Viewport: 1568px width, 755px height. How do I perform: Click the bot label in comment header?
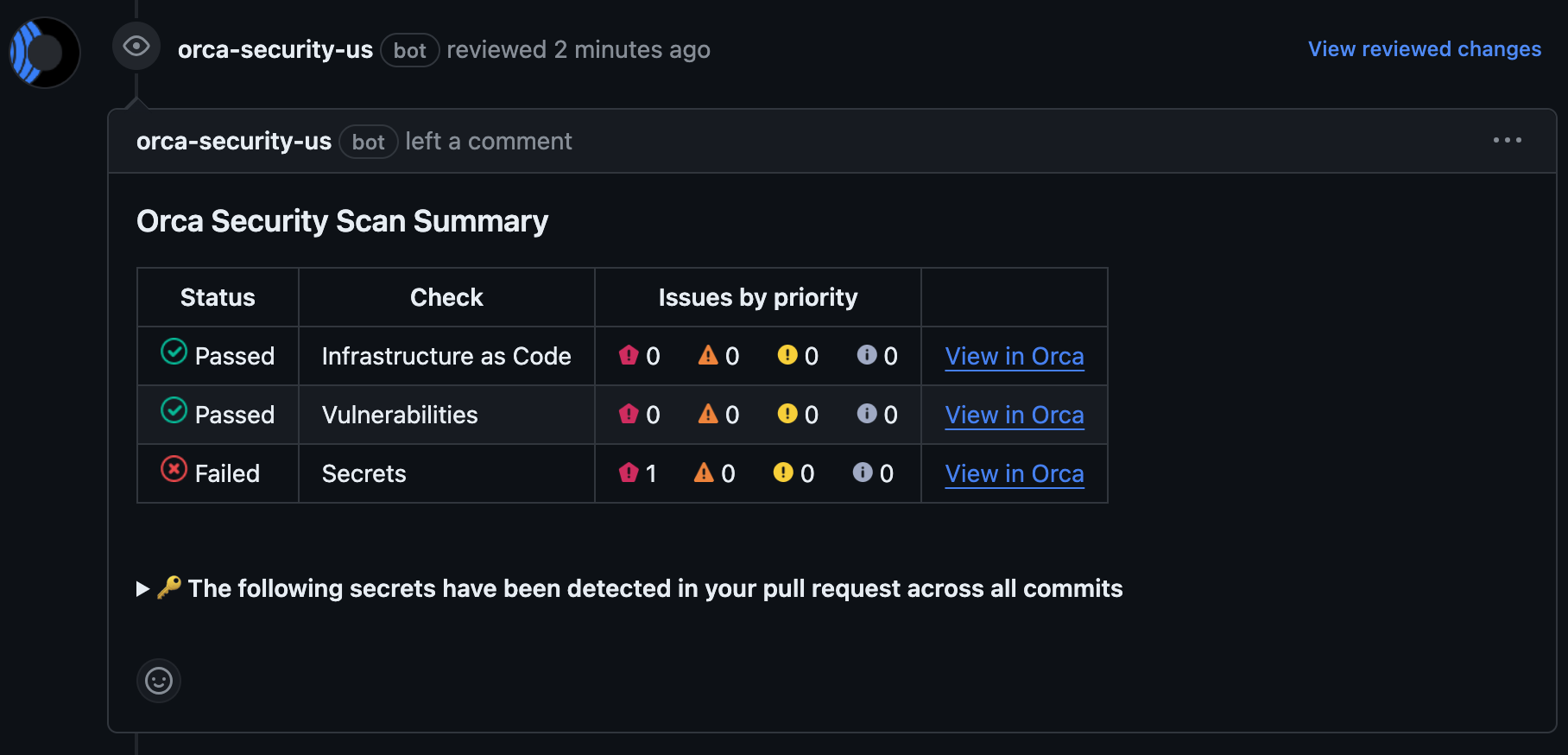pos(369,142)
